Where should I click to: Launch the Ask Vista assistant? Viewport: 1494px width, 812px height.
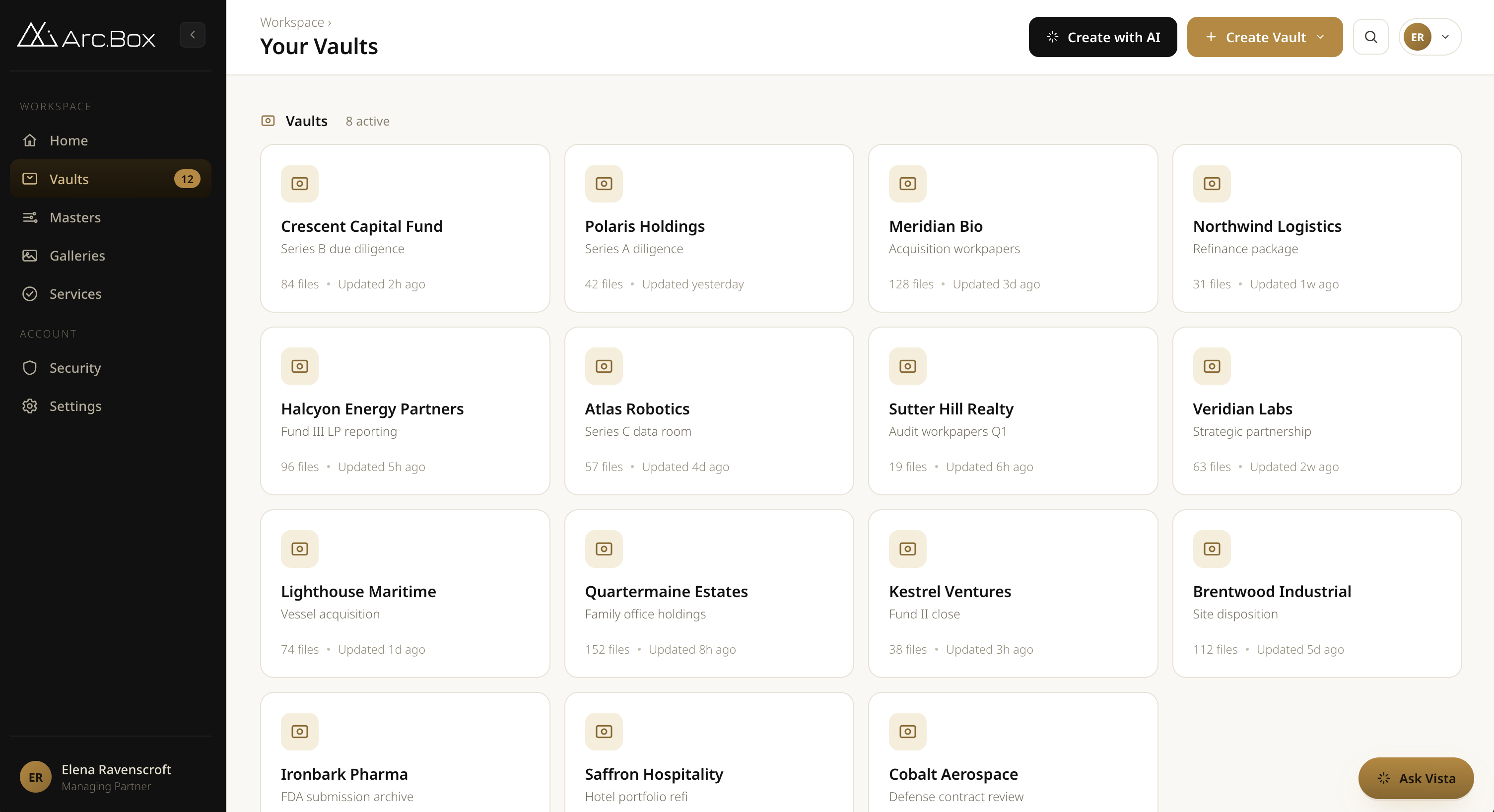click(x=1416, y=778)
